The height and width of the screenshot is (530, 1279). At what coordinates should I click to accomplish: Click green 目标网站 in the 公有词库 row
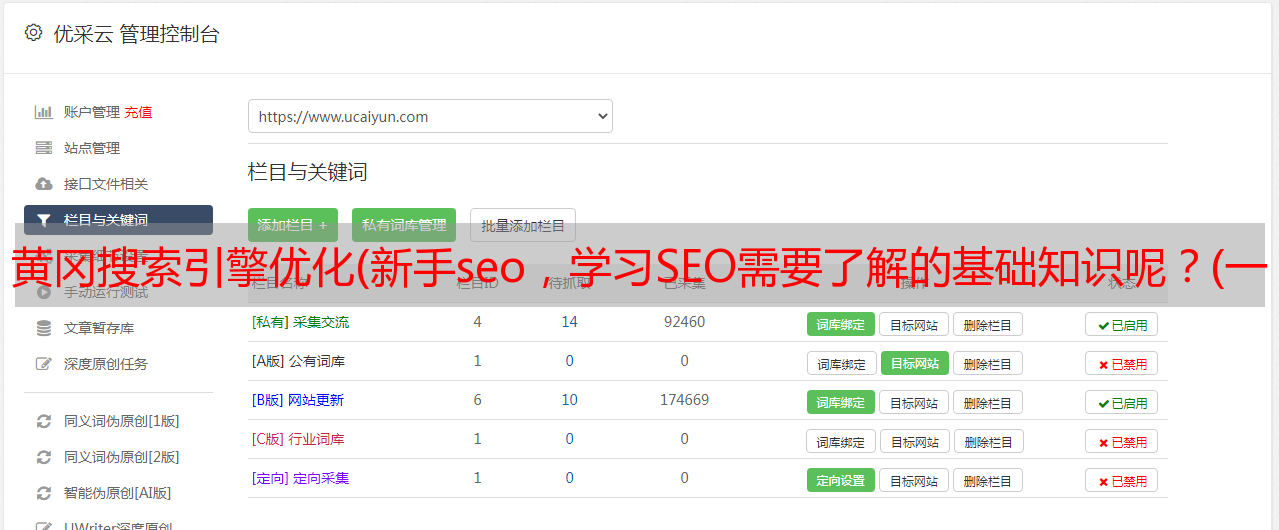click(x=914, y=363)
